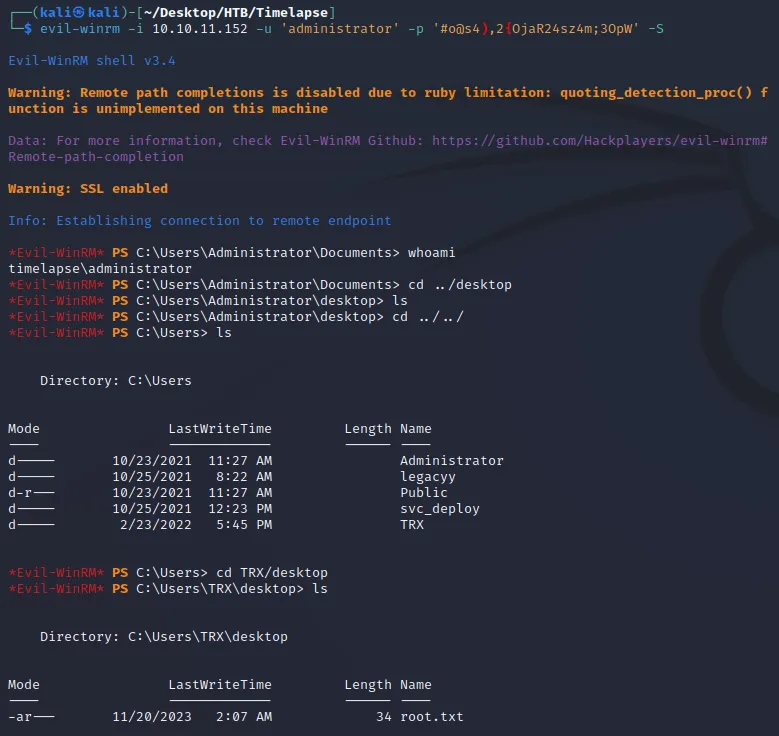The image size is (779, 736).
Task: Click the 'Directory: C:\Users' line
Action: click(x=116, y=381)
